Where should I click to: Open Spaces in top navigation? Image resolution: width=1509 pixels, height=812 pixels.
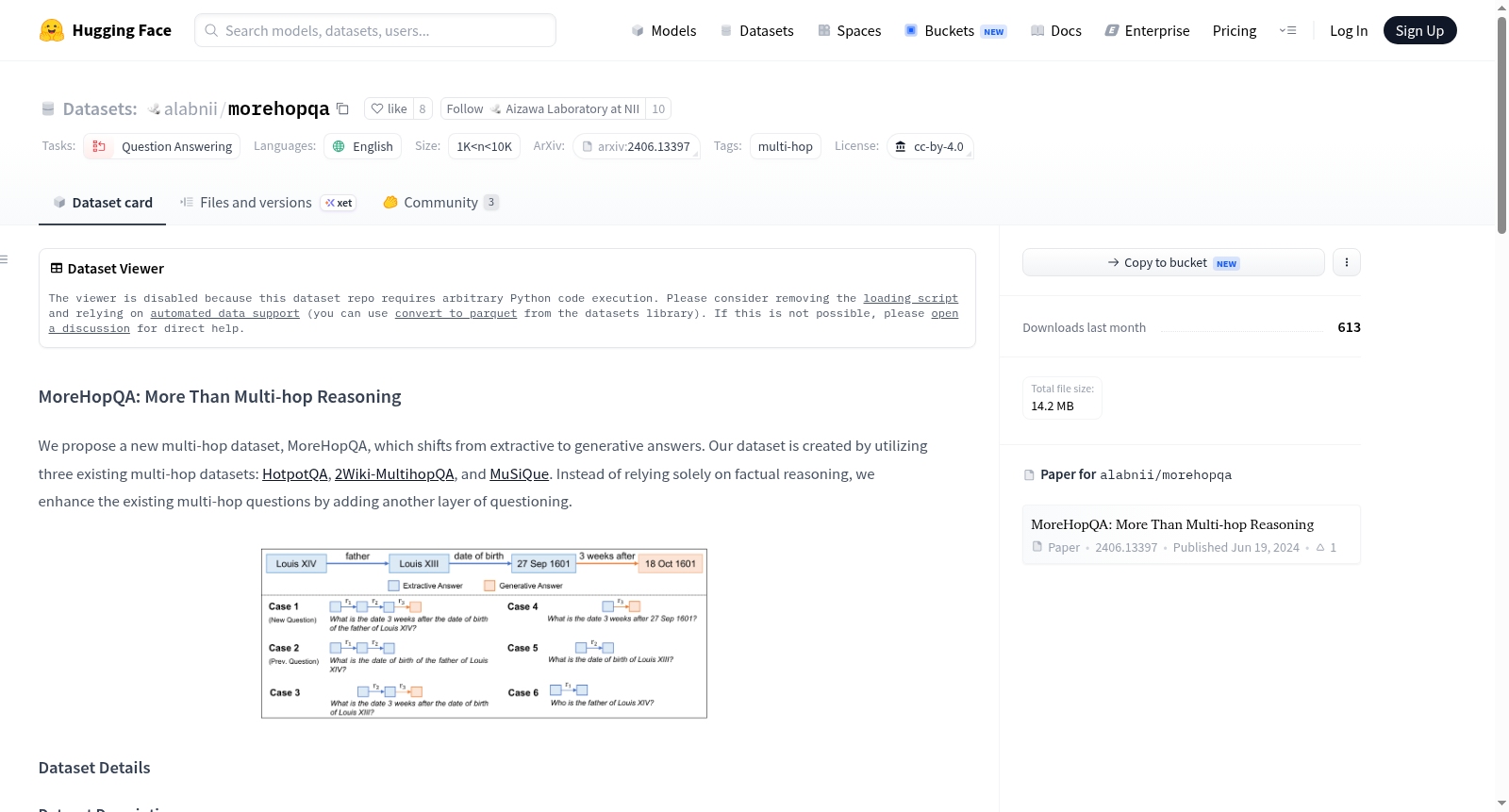[850, 30]
